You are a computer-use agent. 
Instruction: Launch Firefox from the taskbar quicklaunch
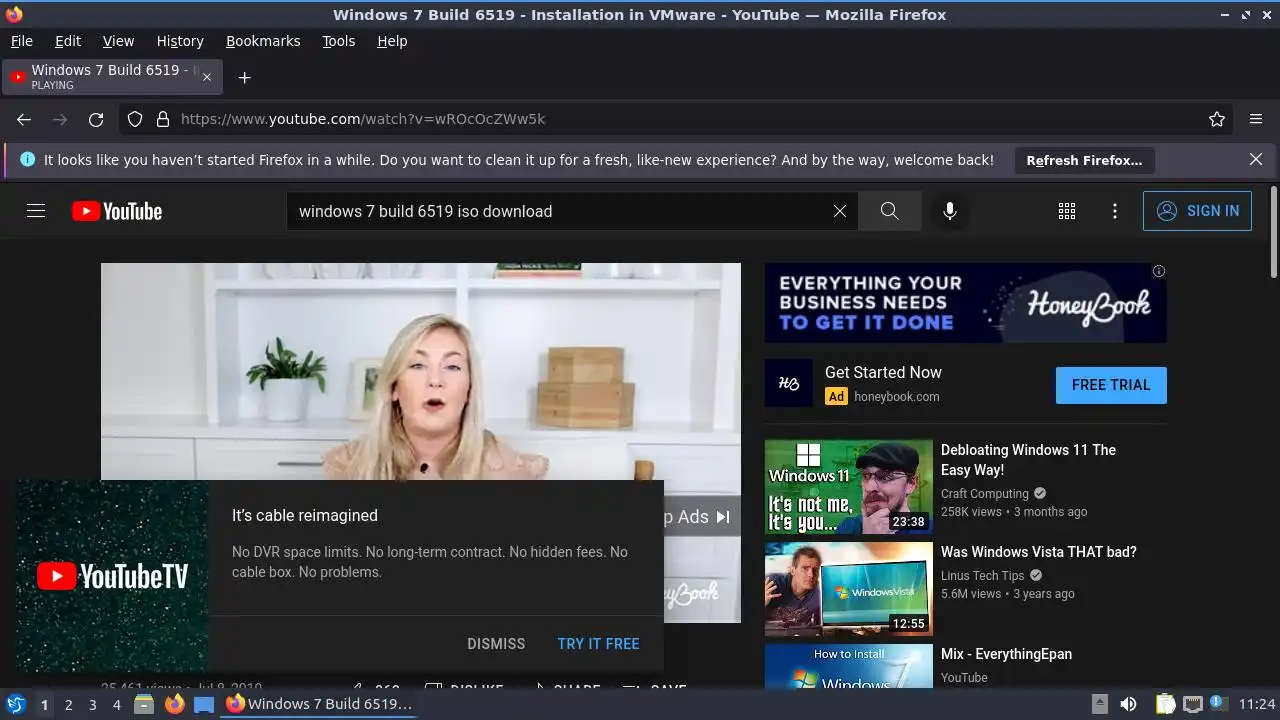tap(174, 704)
